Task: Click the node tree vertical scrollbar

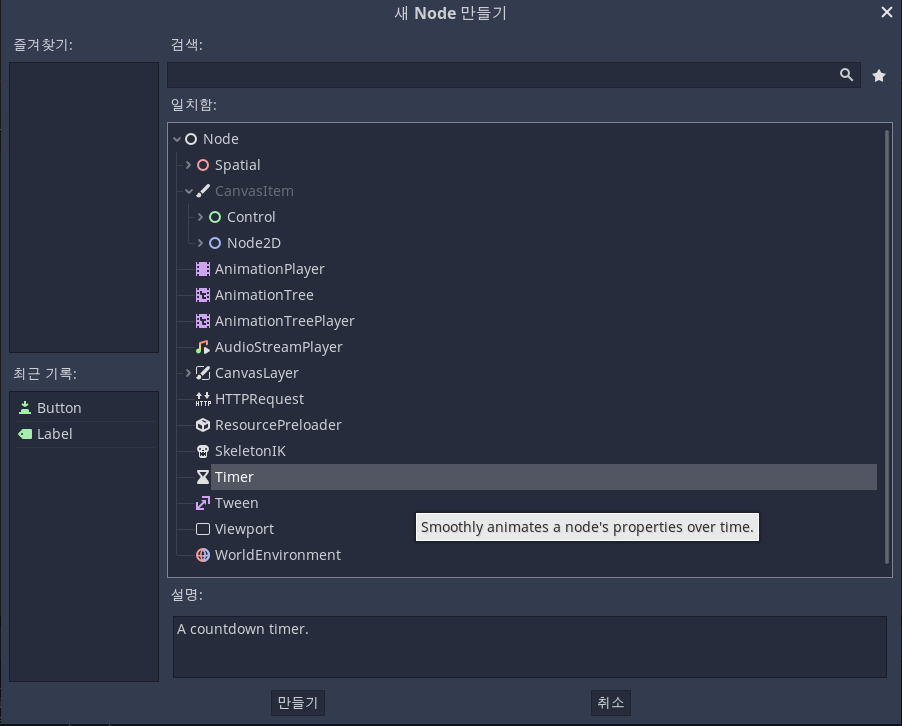Action: tap(887, 347)
